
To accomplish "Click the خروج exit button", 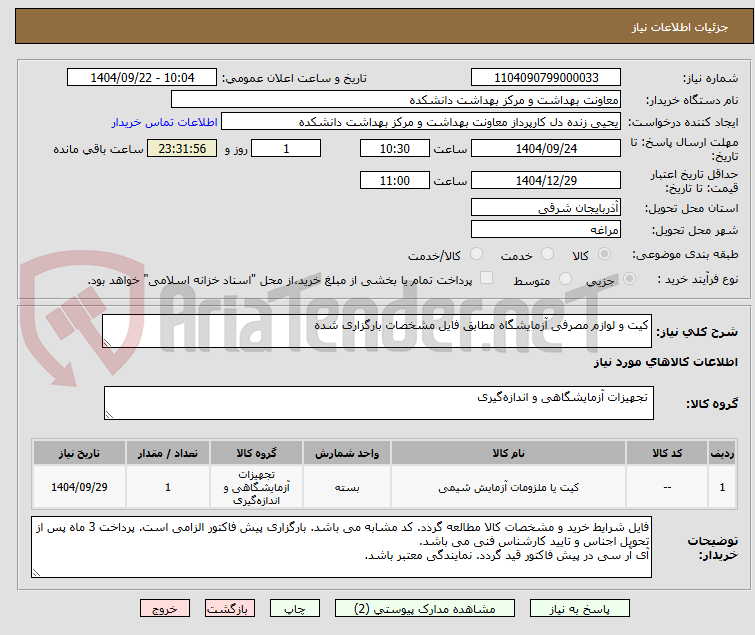I will click(165, 608).
